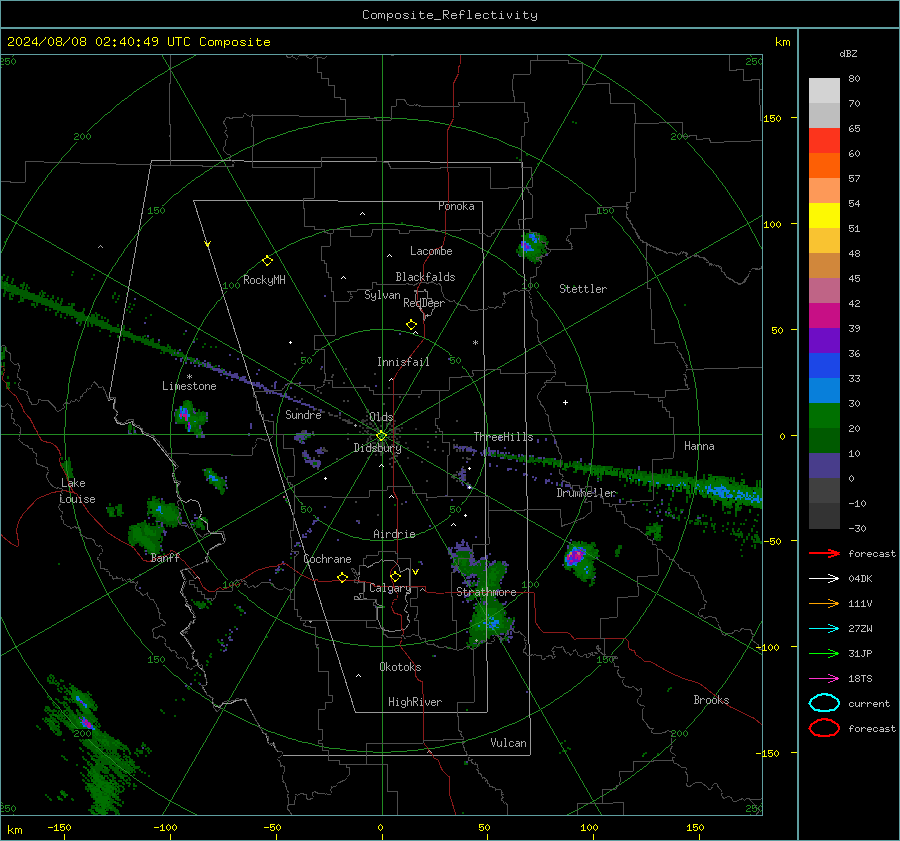Click the Vulcan town label

coord(509,743)
